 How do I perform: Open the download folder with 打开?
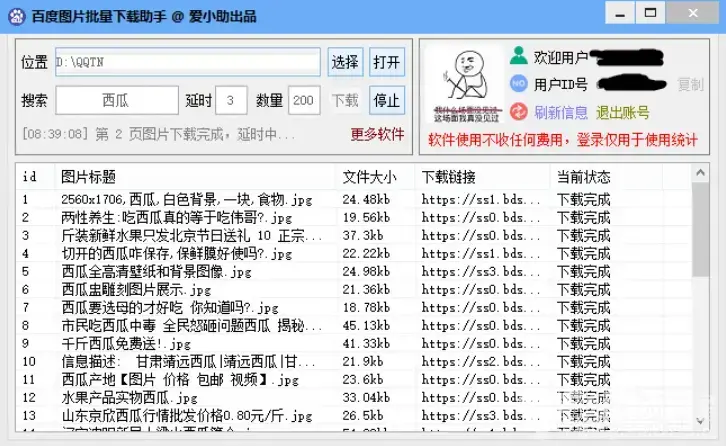coord(387,62)
